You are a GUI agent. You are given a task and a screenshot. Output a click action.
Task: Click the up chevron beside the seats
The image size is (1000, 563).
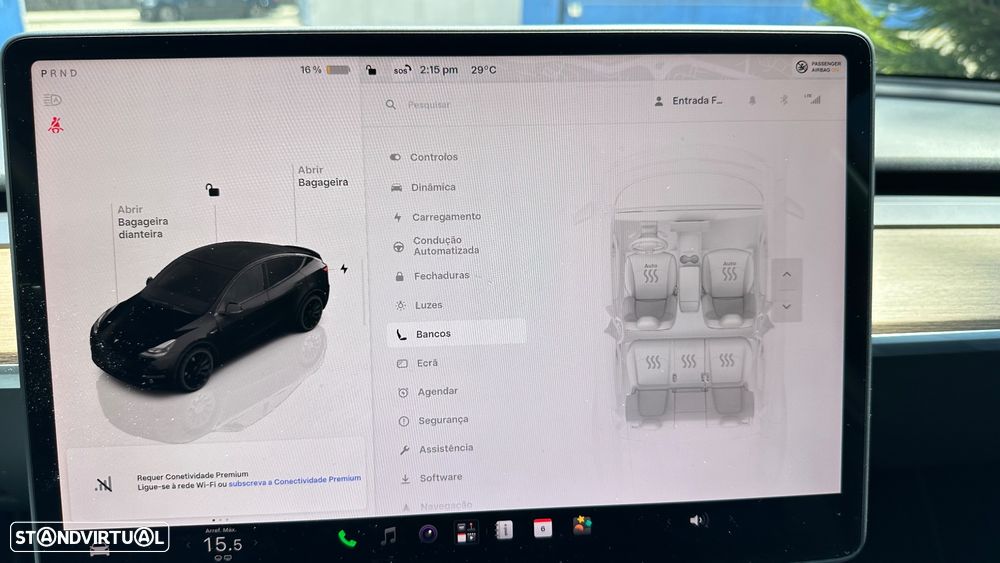pos(786,275)
